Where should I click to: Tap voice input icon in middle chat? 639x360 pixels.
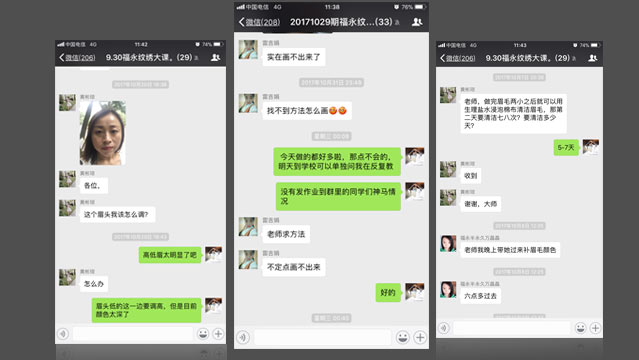click(243, 337)
